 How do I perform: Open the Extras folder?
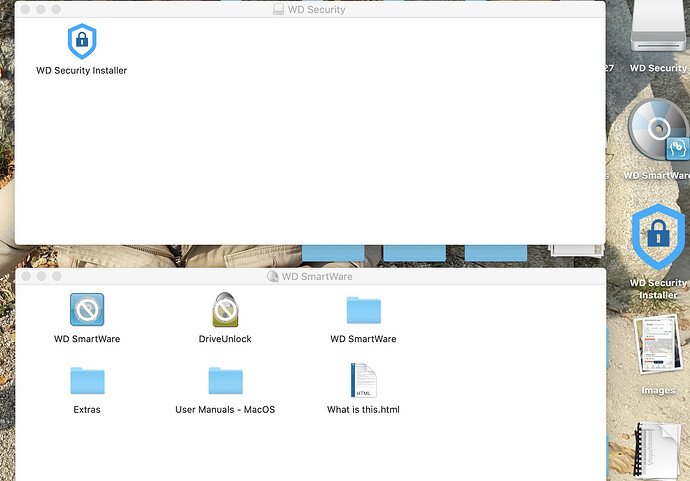point(87,381)
